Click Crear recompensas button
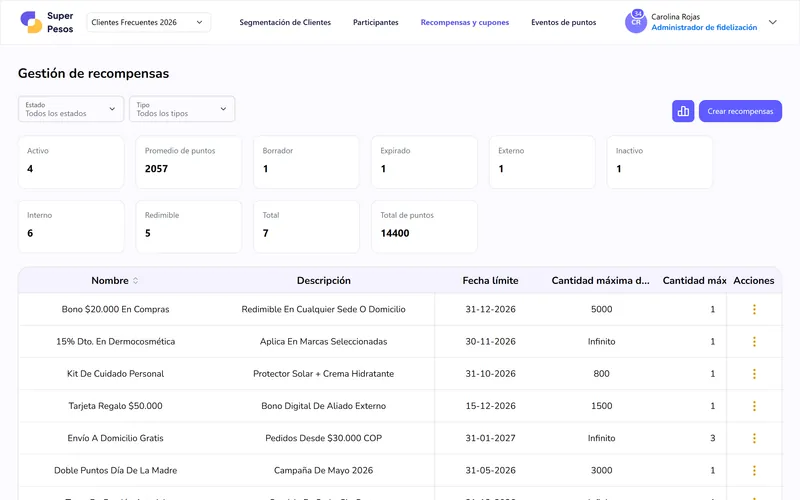This screenshot has height=500, width=800. [x=740, y=111]
